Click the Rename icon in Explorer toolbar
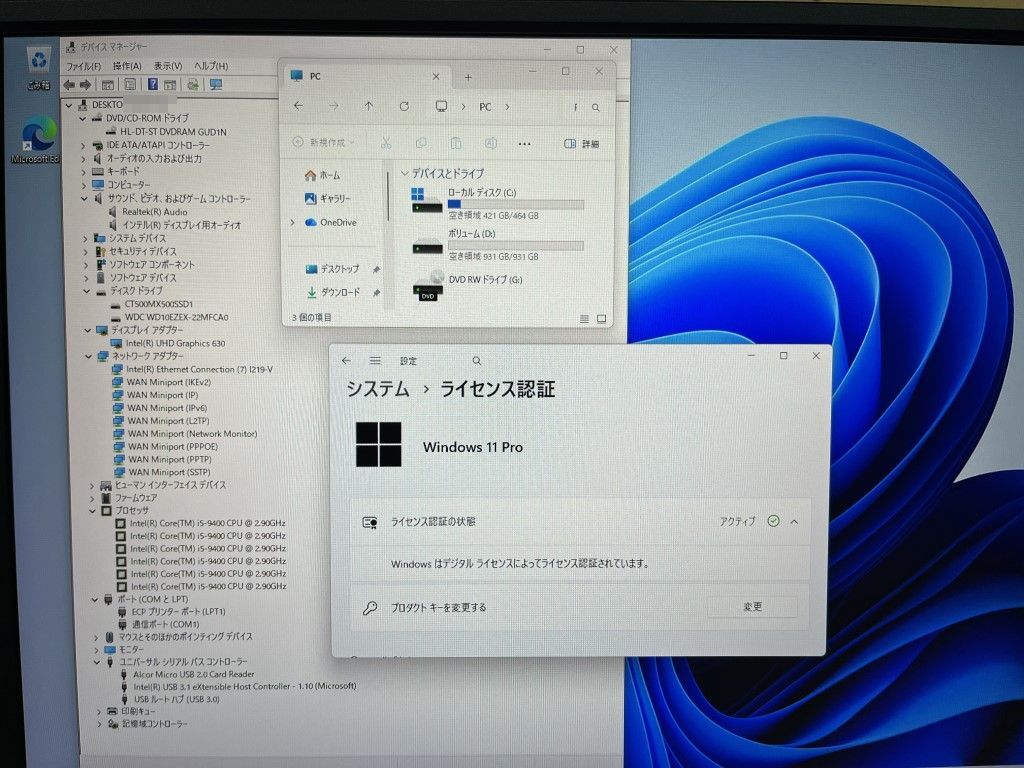1024x768 pixels. tap(490, 142)
